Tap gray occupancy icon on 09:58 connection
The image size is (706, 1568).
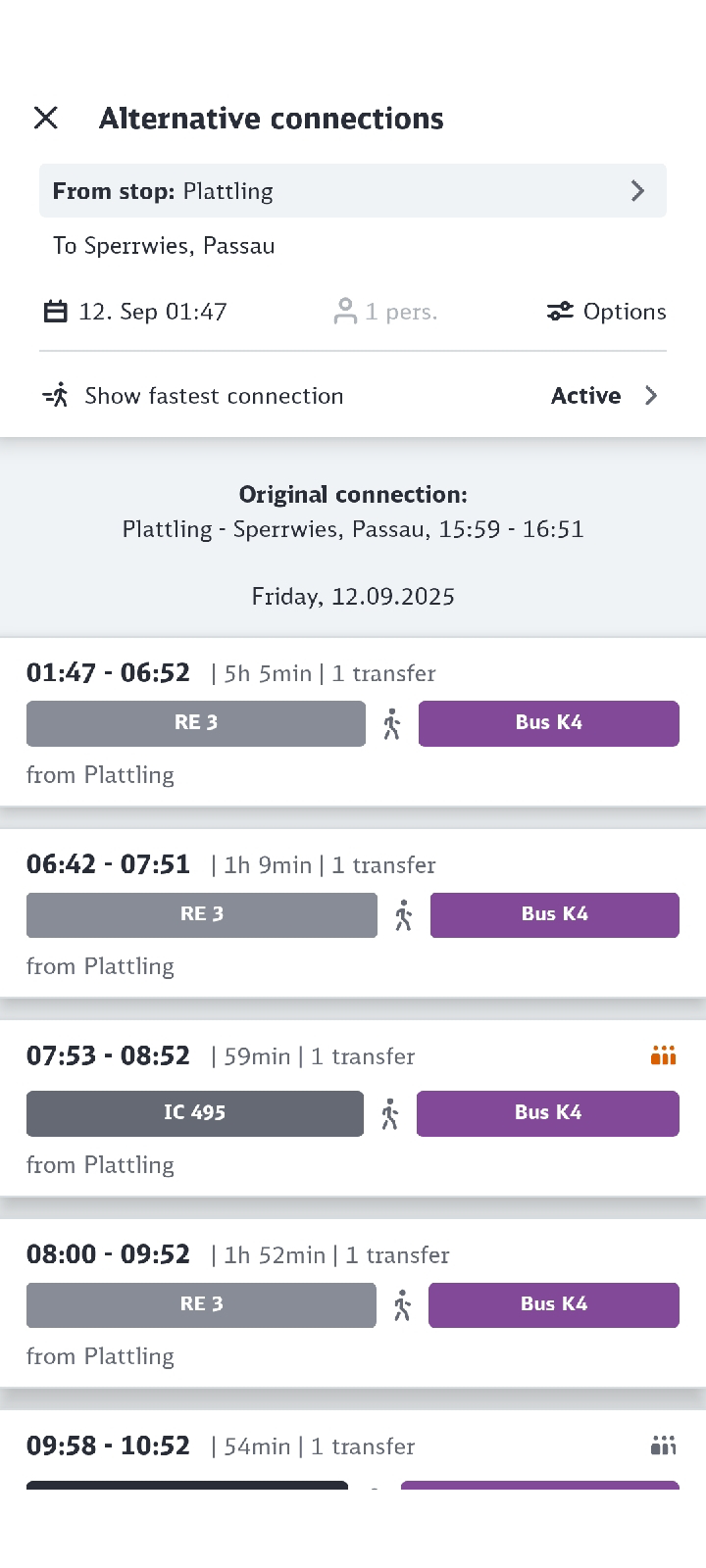(664, 1445)
